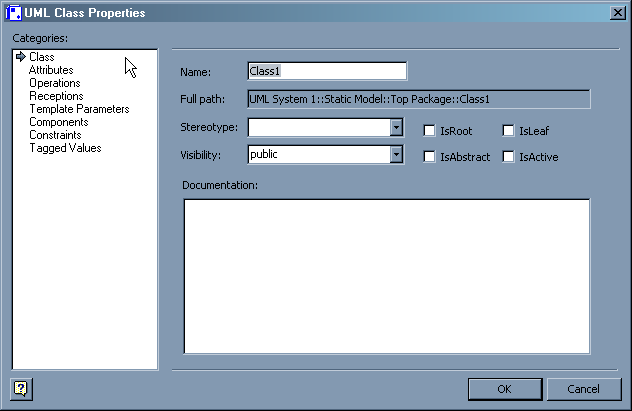Switch to Template Parameters category

(x=79, y=109)
